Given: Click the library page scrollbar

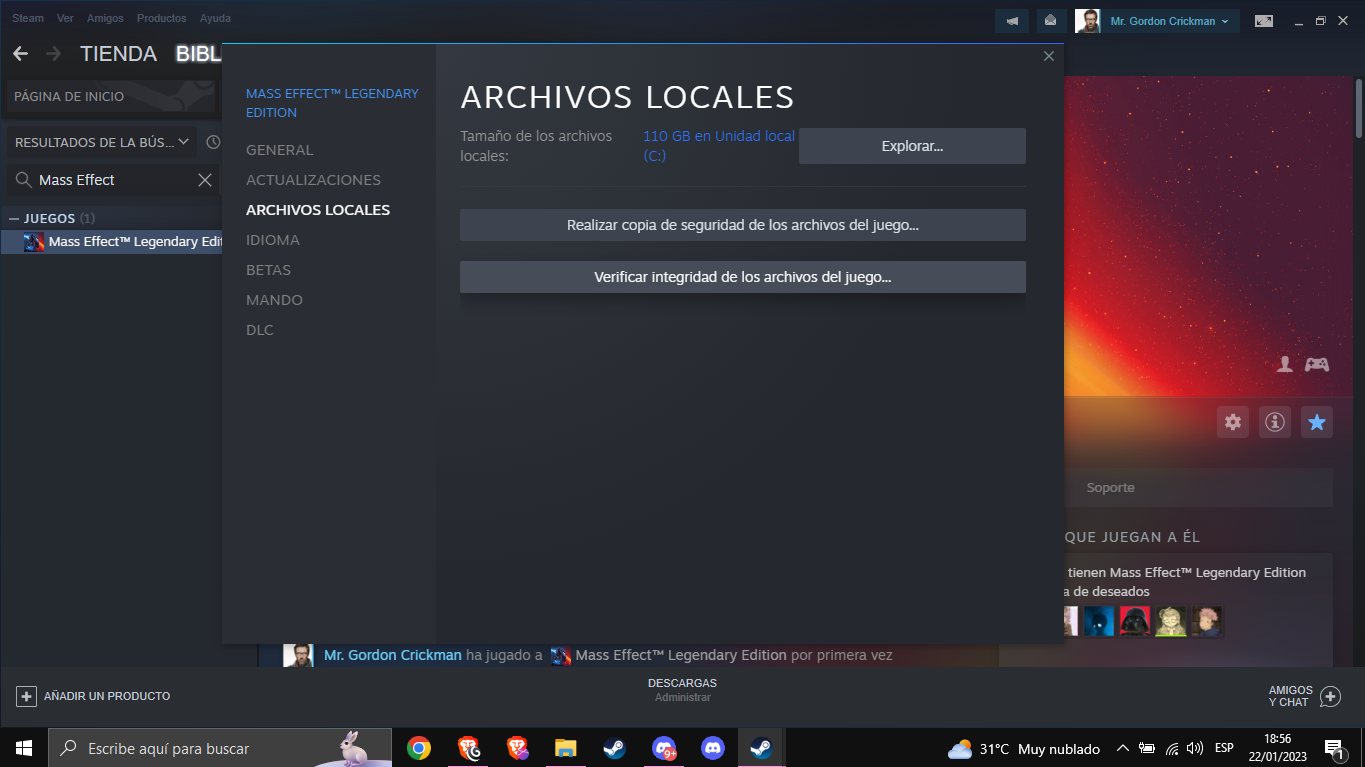Looking at the screenshot, I should coord(1358,107).
